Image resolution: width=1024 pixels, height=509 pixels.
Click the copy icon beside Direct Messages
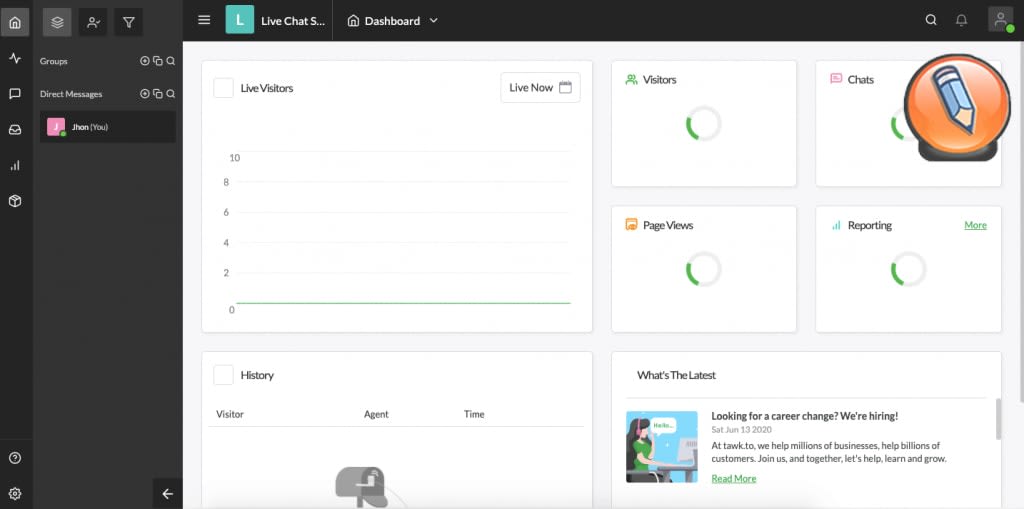[157, 93]
